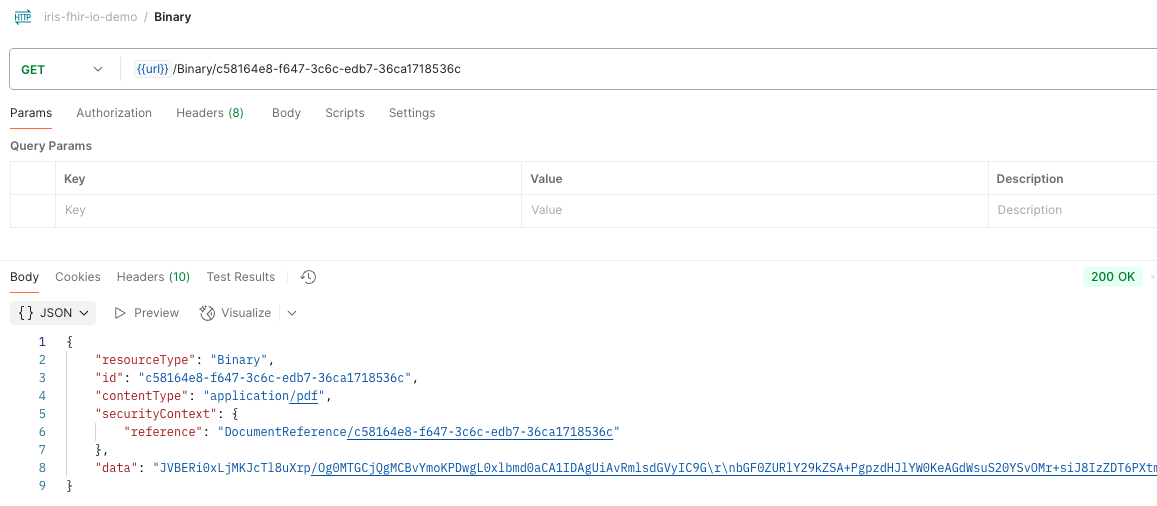View the response Headers (10) tab
1157x506 pixels.
coord(153,277)
